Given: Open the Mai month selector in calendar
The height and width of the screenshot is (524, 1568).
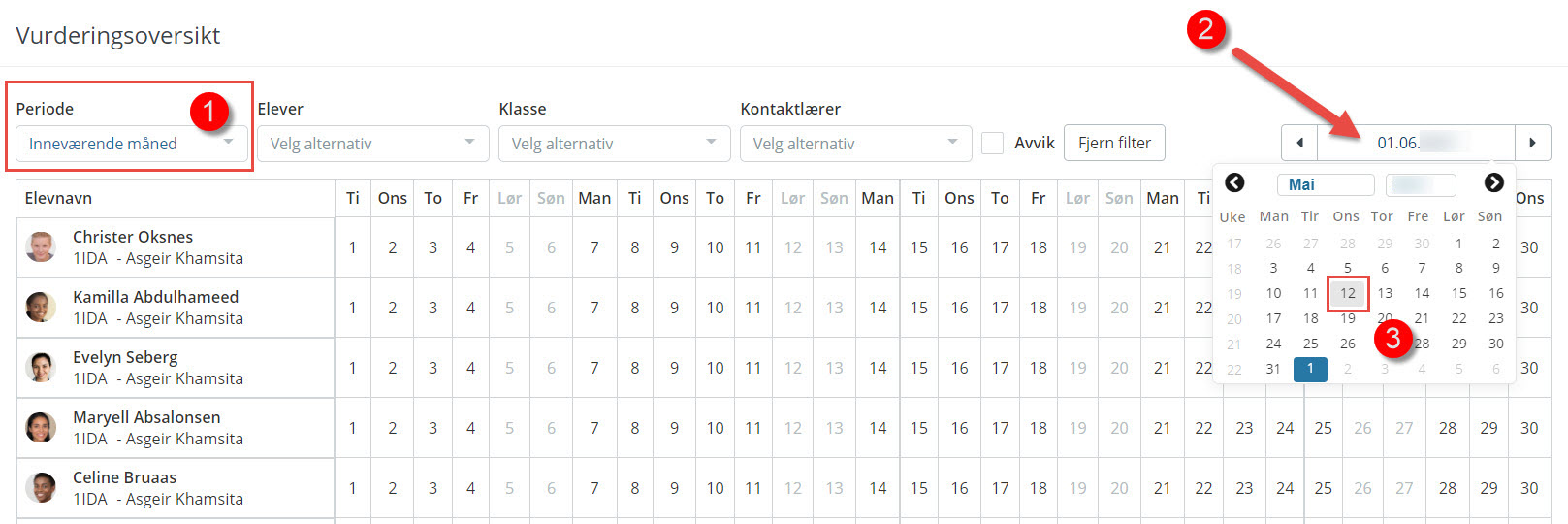Looking at the screenshot, I should (1326, 184).
